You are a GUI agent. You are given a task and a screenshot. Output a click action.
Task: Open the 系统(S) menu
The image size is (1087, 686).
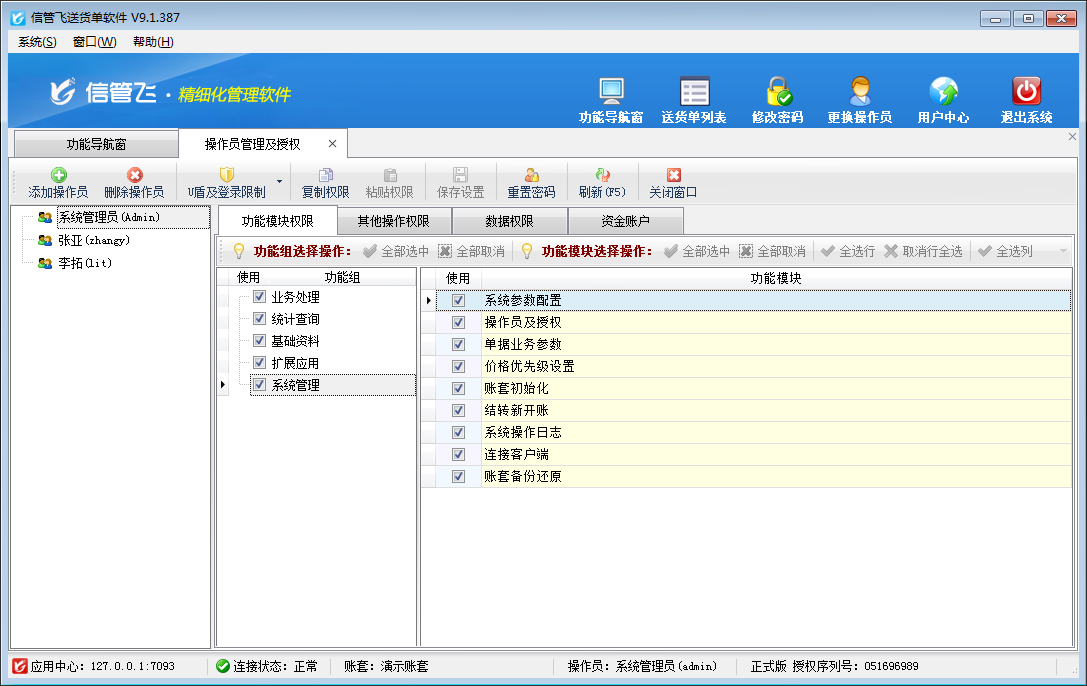point(37,42)
